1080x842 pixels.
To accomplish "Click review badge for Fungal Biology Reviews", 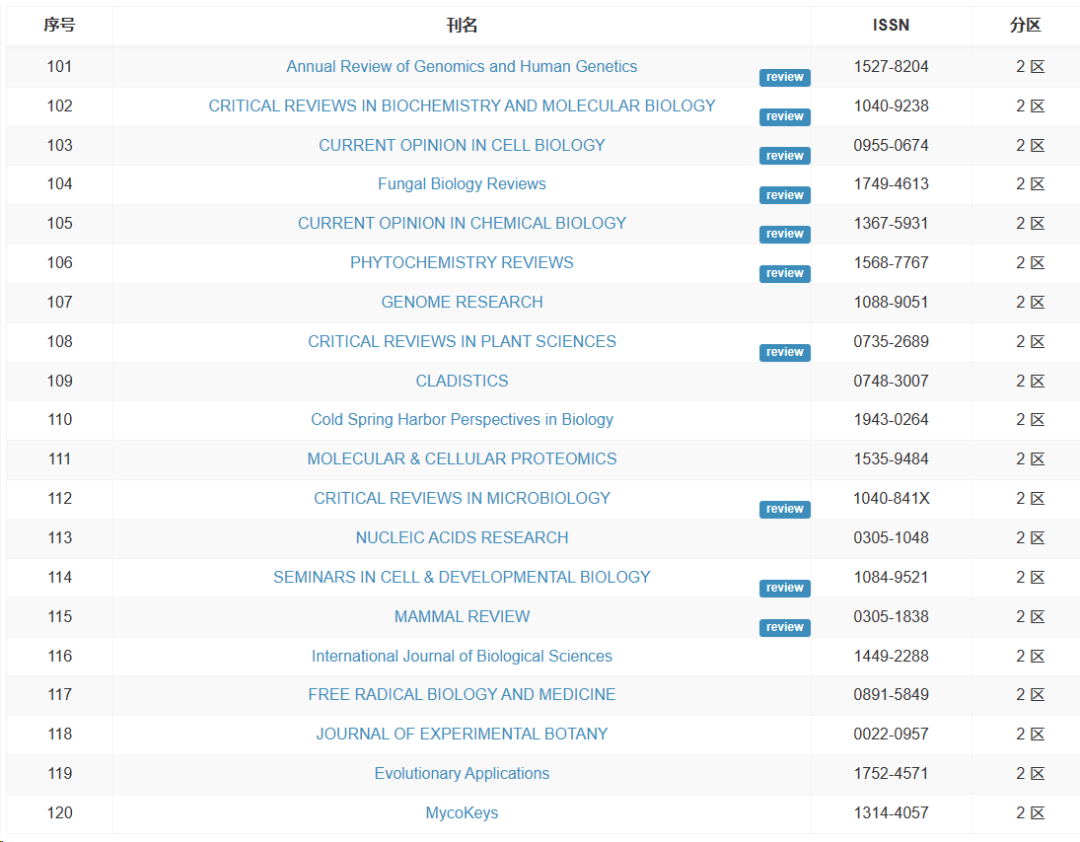I will [785, 195].
